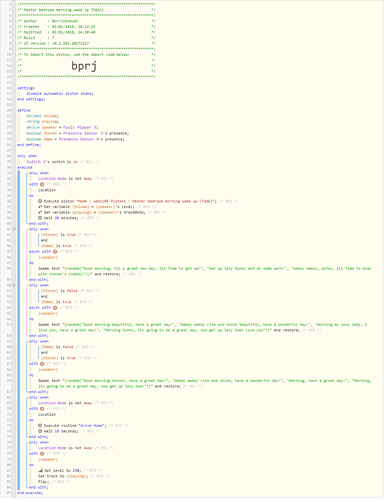Click the pink gutter marker on line 50

(x=14, y=285)
